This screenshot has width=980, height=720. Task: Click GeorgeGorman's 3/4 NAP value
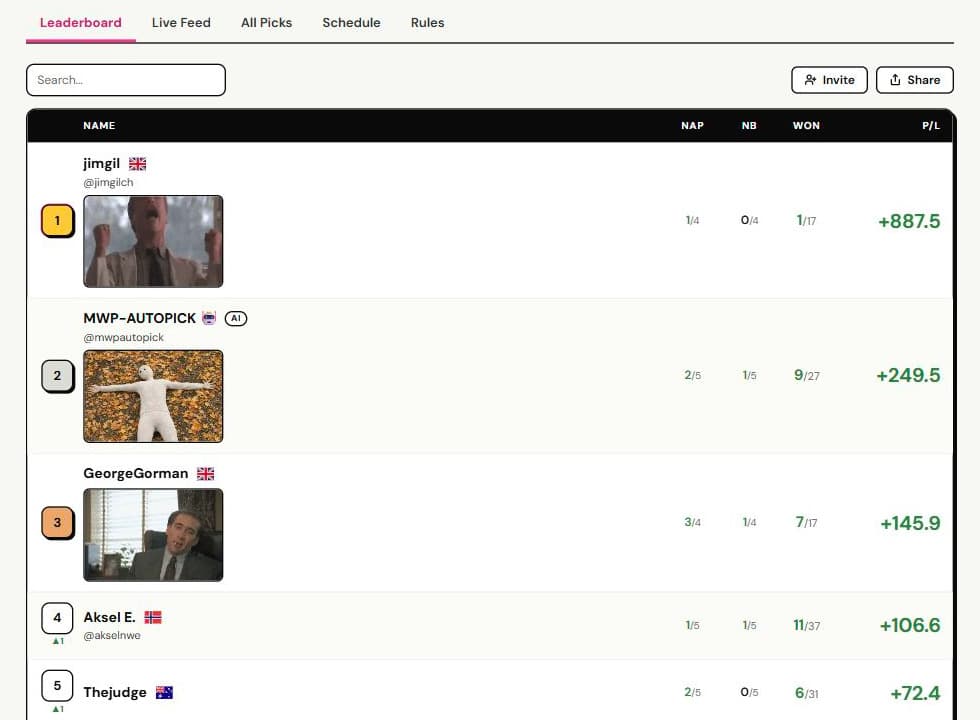tap(692, 522)
